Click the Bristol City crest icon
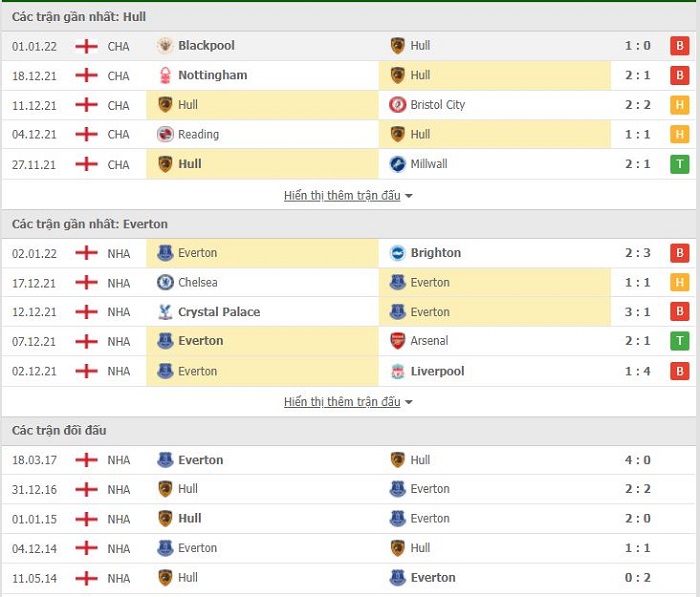The image size is (700, 597). (397, 104)
